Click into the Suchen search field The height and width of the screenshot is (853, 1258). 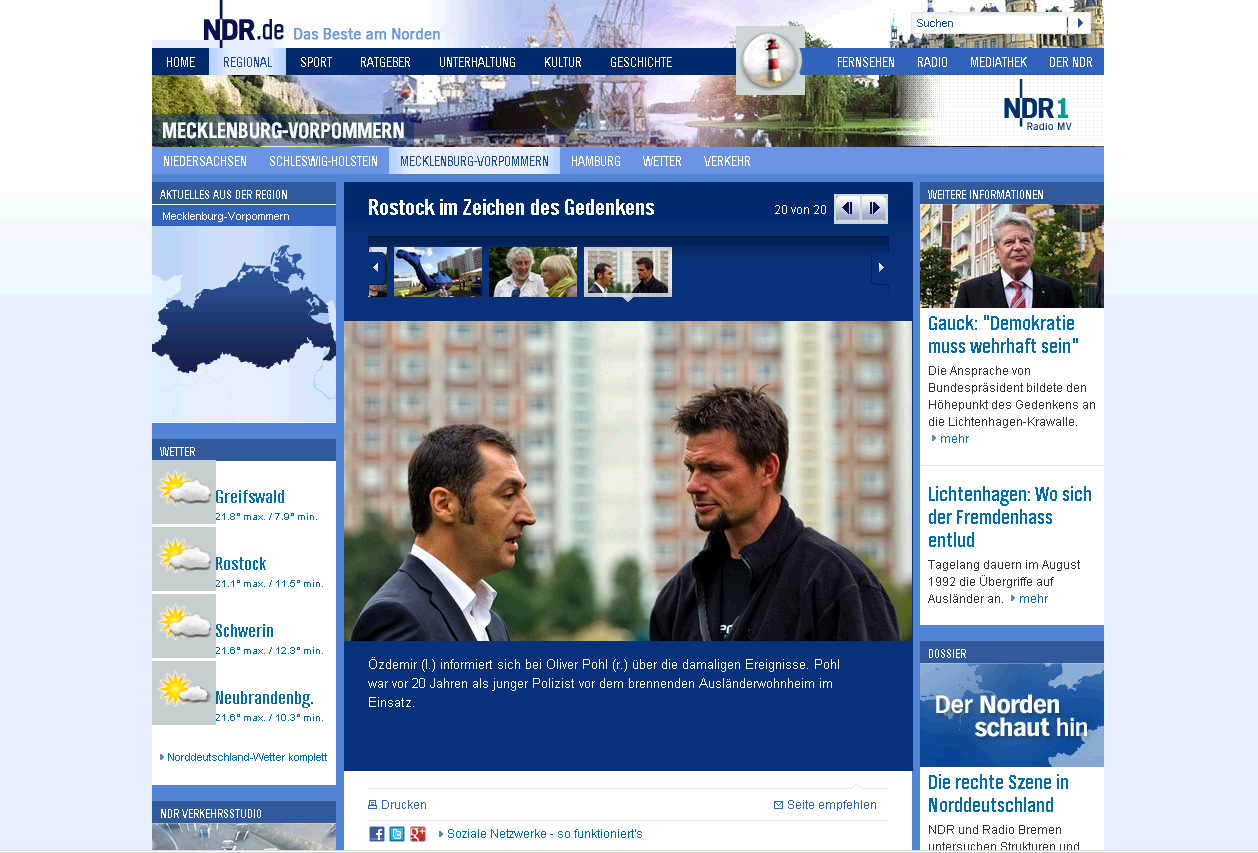(x=988, y=23)
